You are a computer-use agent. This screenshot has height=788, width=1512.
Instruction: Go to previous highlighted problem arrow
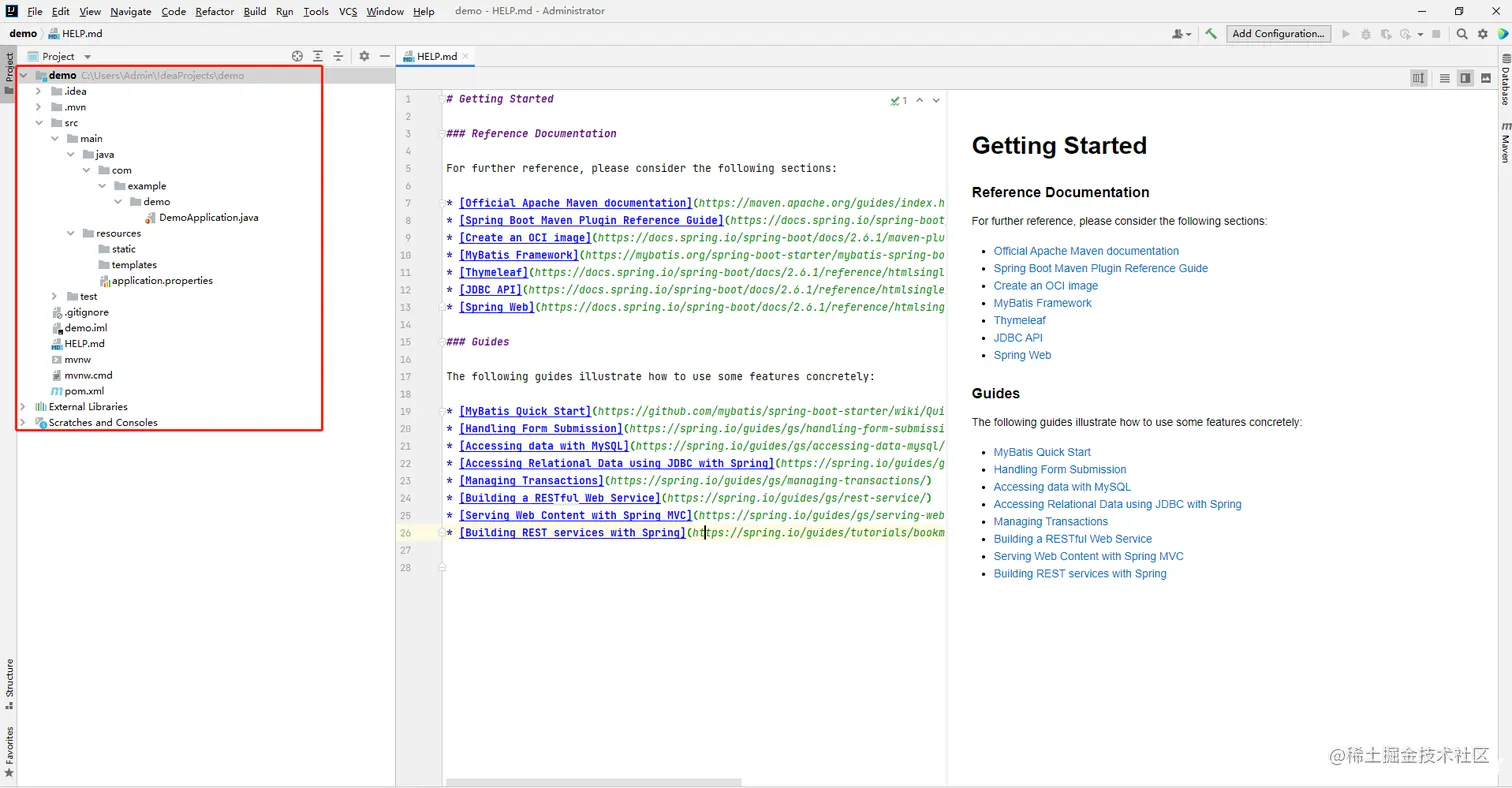[920, 100]
